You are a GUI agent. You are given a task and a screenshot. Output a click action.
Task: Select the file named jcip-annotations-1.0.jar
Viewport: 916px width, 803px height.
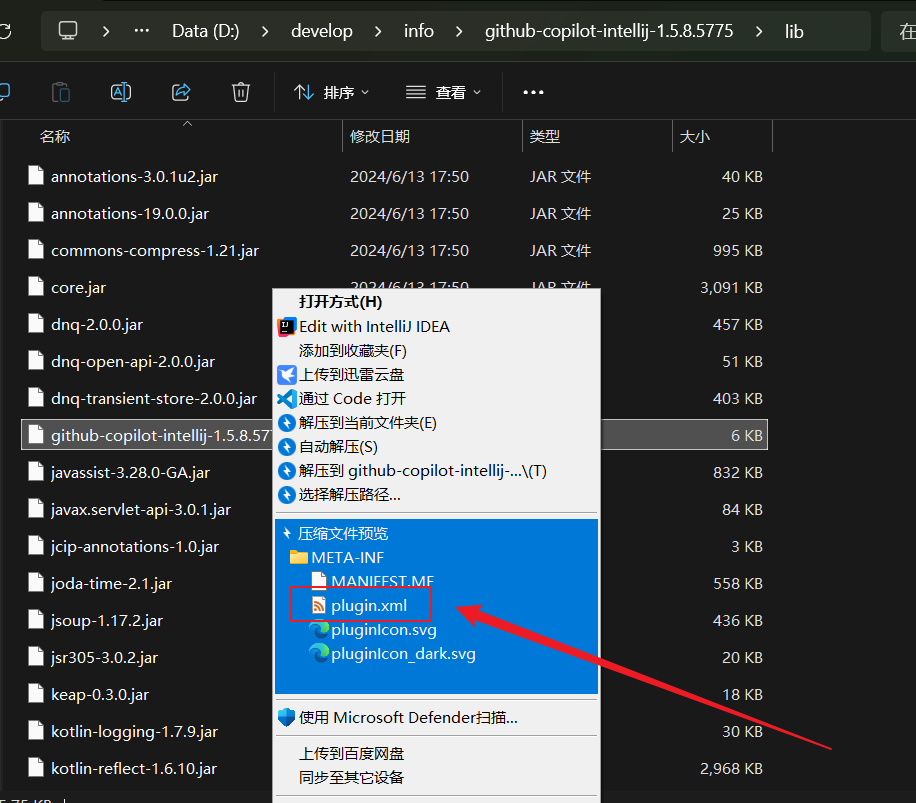[x=135, y=546]
